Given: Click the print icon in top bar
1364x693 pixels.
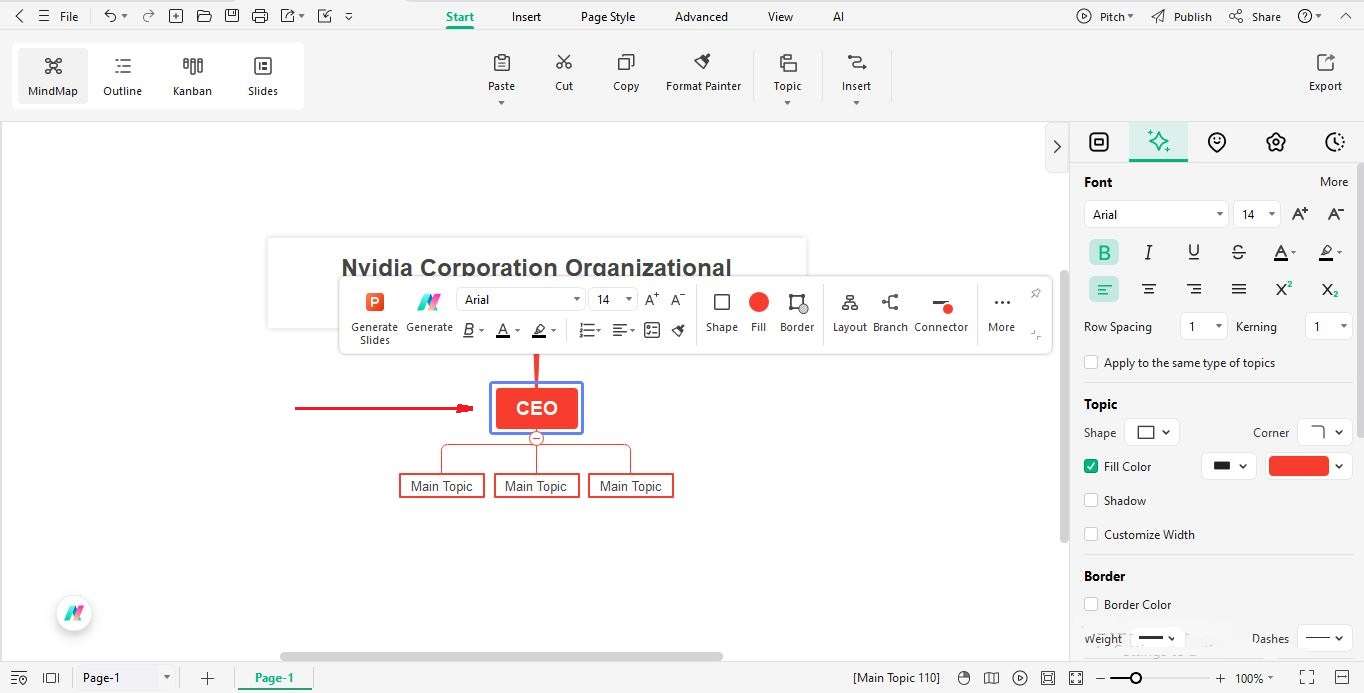Looking at the screenshot, I should (260, 16).
